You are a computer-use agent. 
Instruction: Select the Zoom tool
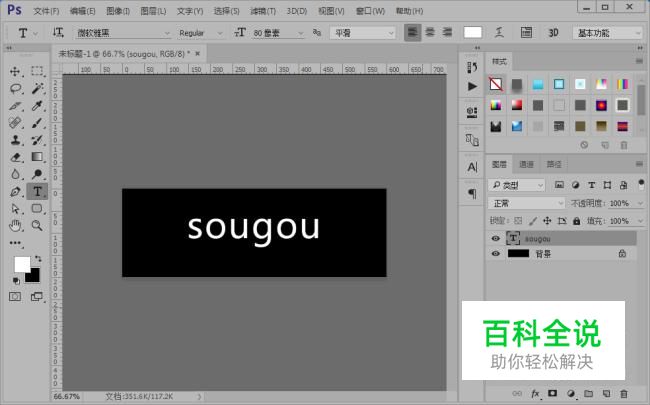(37, 226)
